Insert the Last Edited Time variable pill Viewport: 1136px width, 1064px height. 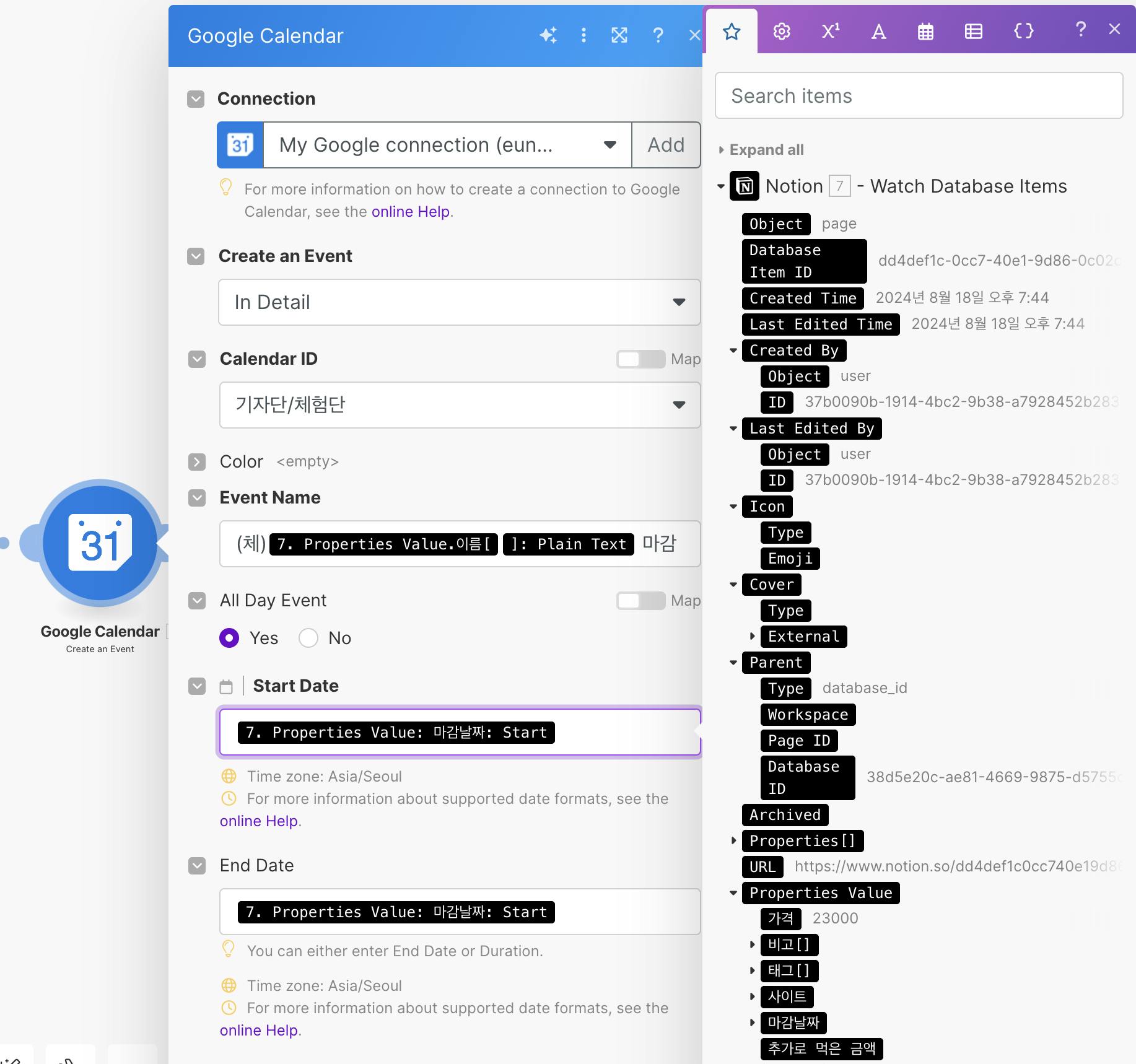coord(821,325)
